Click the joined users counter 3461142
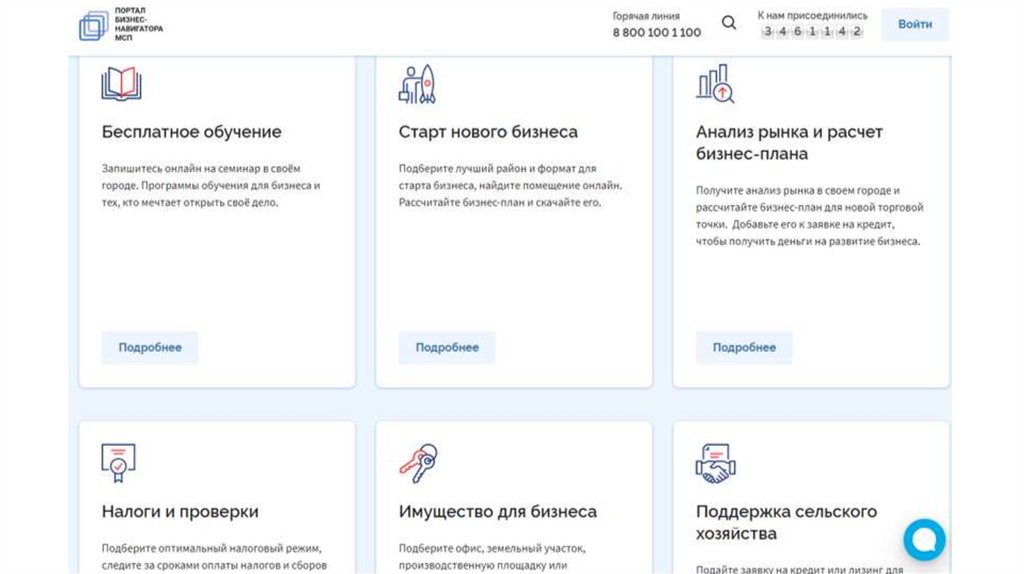The image size is (1024, 574). [812, 31]
